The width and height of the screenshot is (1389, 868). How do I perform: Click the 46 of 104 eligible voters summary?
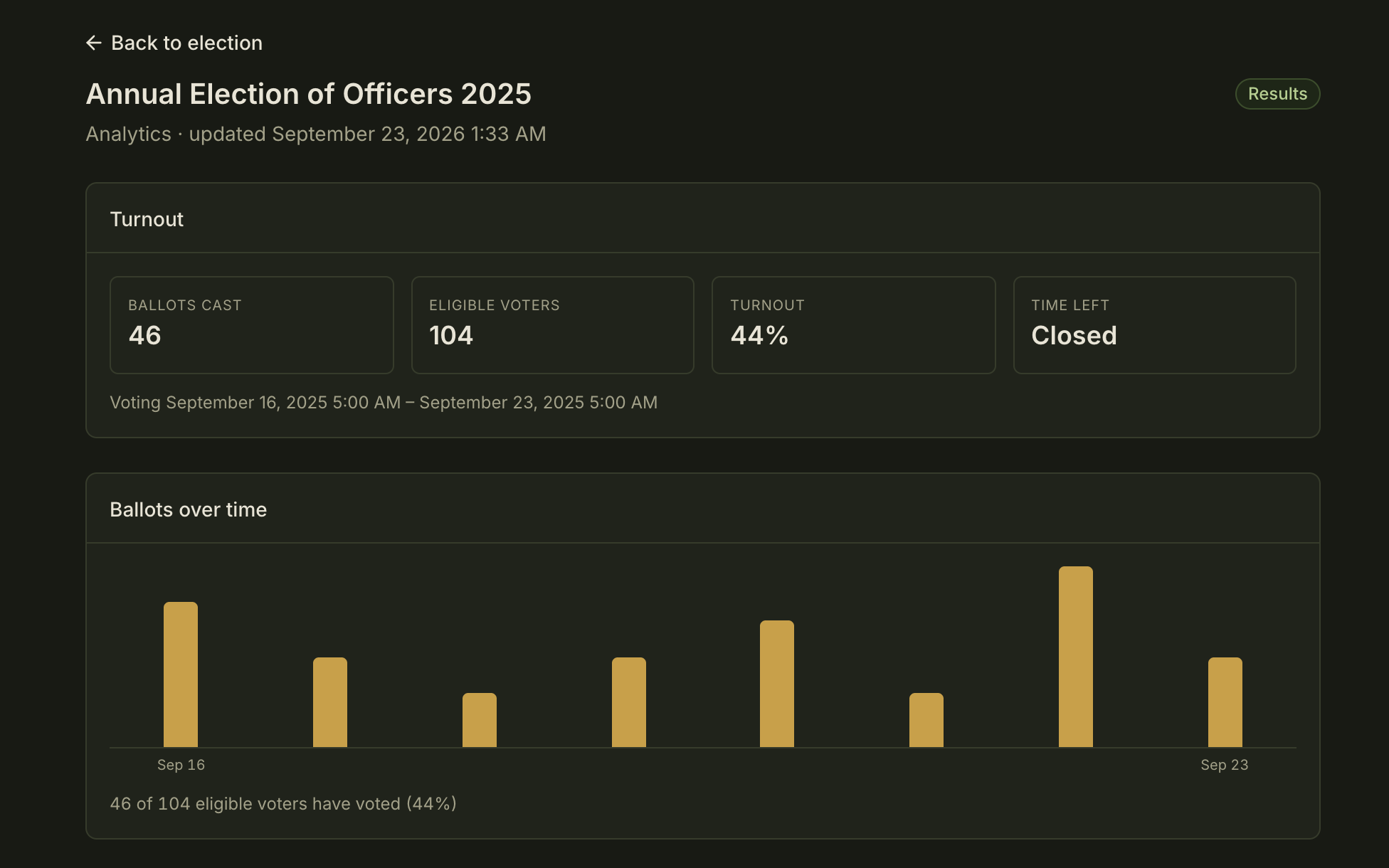283,804
